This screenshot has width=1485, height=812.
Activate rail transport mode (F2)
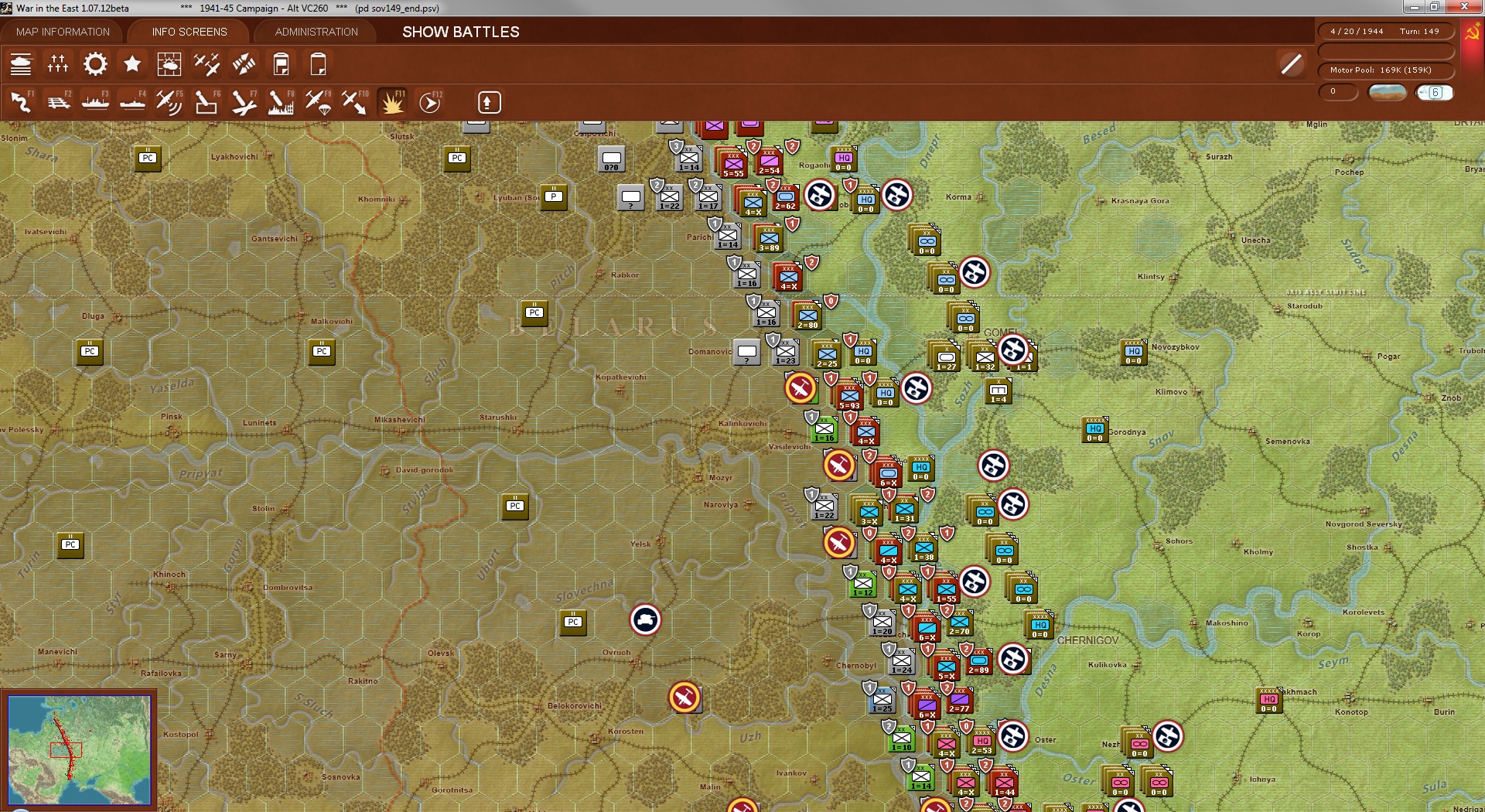point(60,101)
